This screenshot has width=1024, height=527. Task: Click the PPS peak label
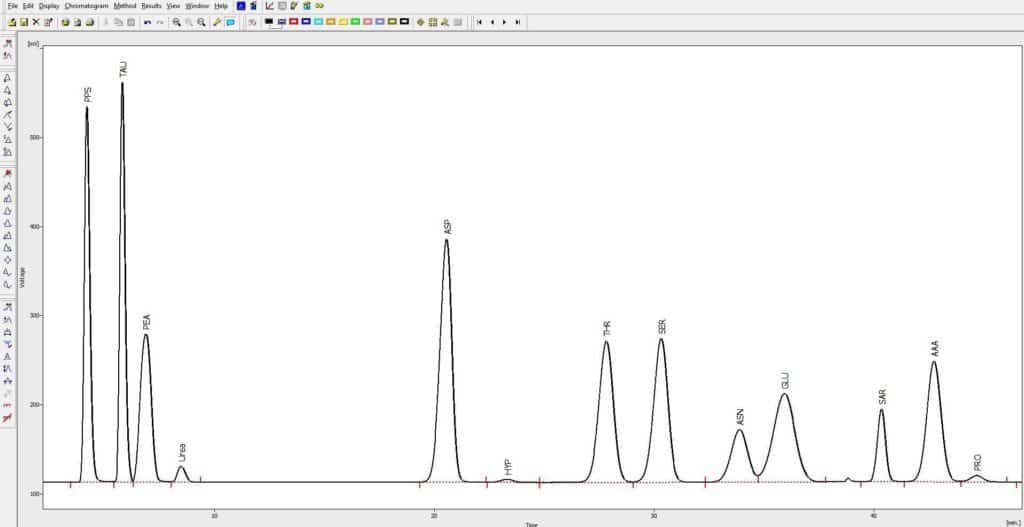(x=88, y=95)
